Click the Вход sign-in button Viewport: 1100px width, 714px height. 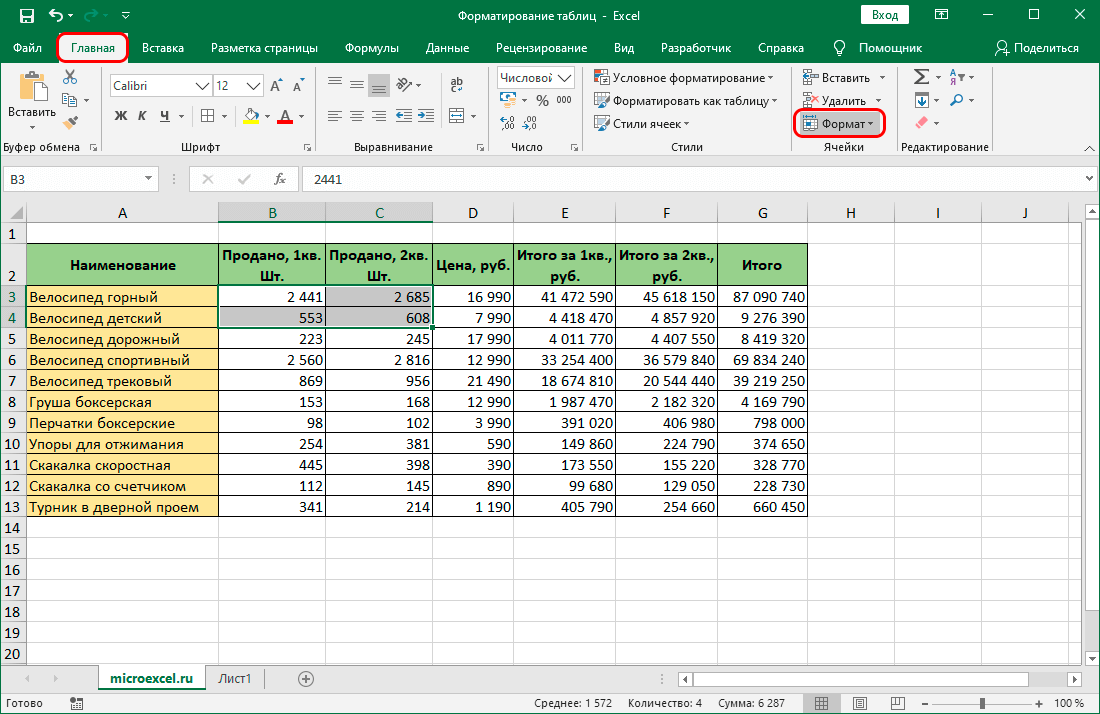(884, 15)
